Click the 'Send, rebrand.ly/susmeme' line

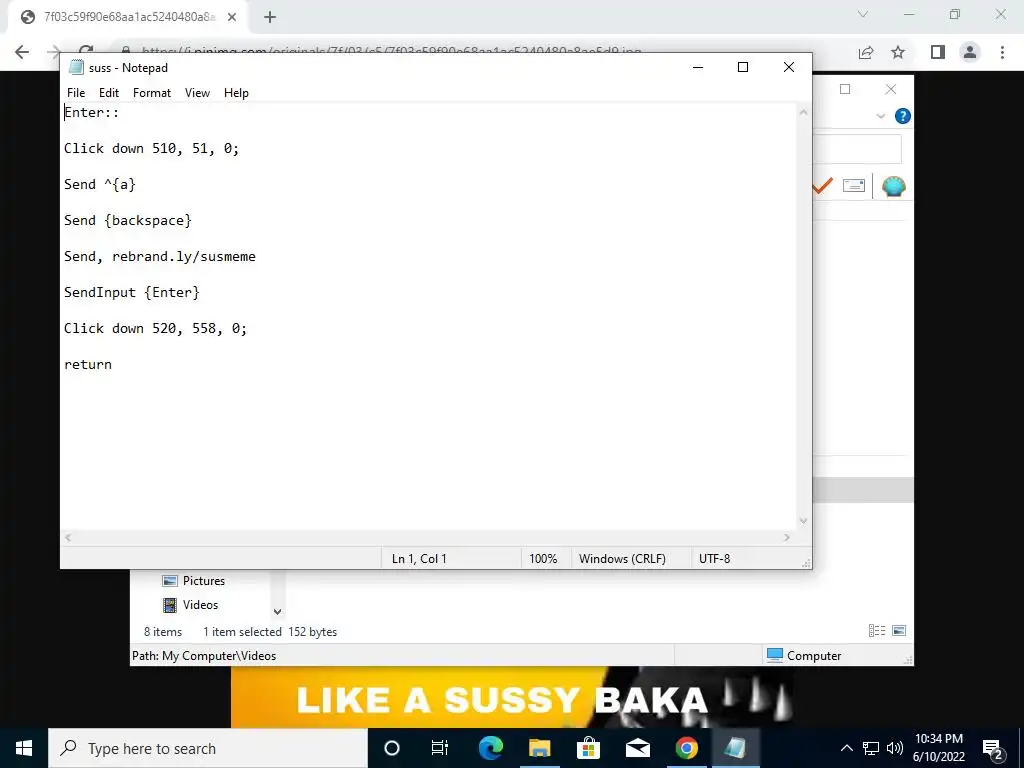pyautogui.click(x=160, y=256)
